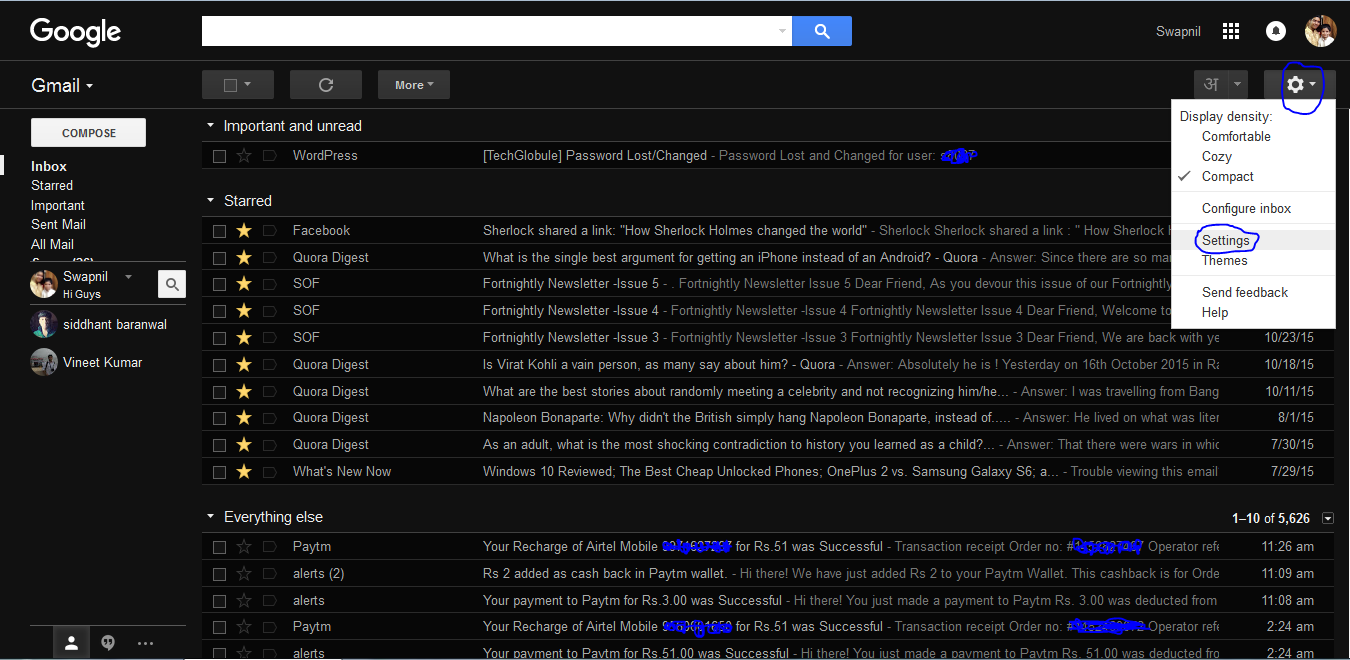This screenshot has width=1350, height=660.
Task: Open Everything else section options arrow
Action: pyautogui.click(x=1328, y=518)
